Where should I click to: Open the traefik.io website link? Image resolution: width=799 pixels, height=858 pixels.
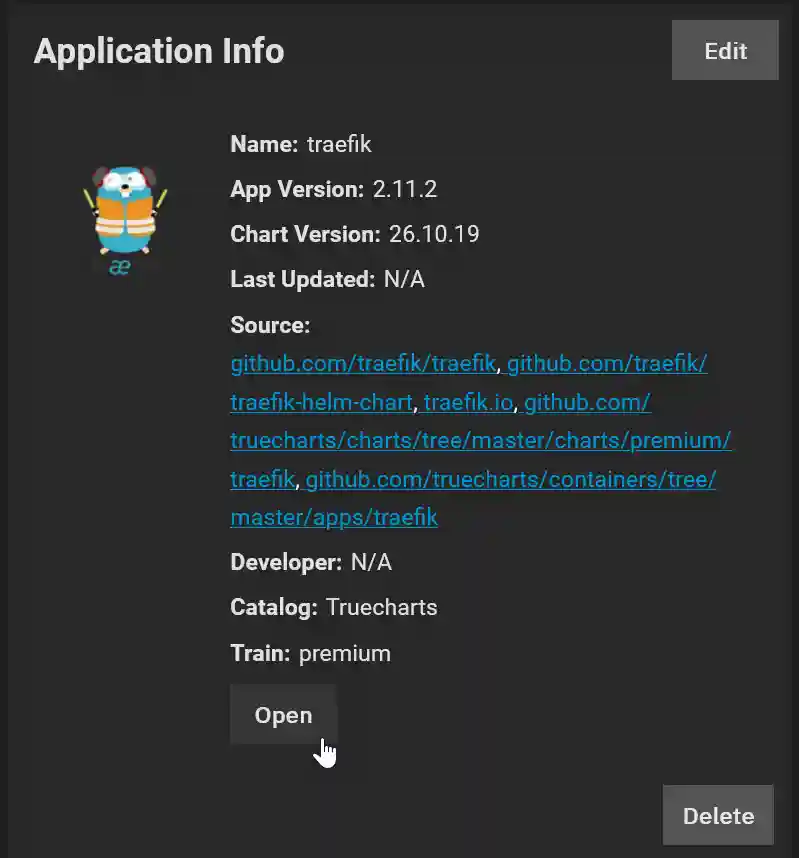pyautogui.click(x=470, y=402)
